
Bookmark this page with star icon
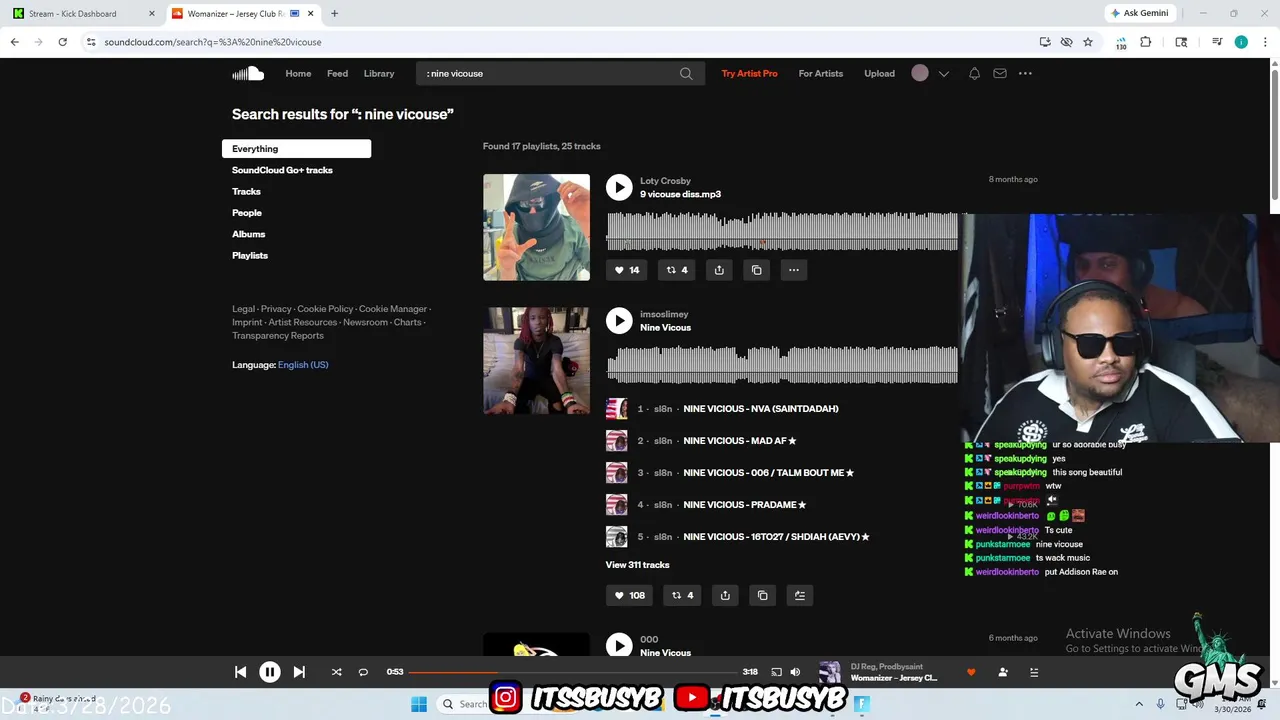tap(1088, 42)
